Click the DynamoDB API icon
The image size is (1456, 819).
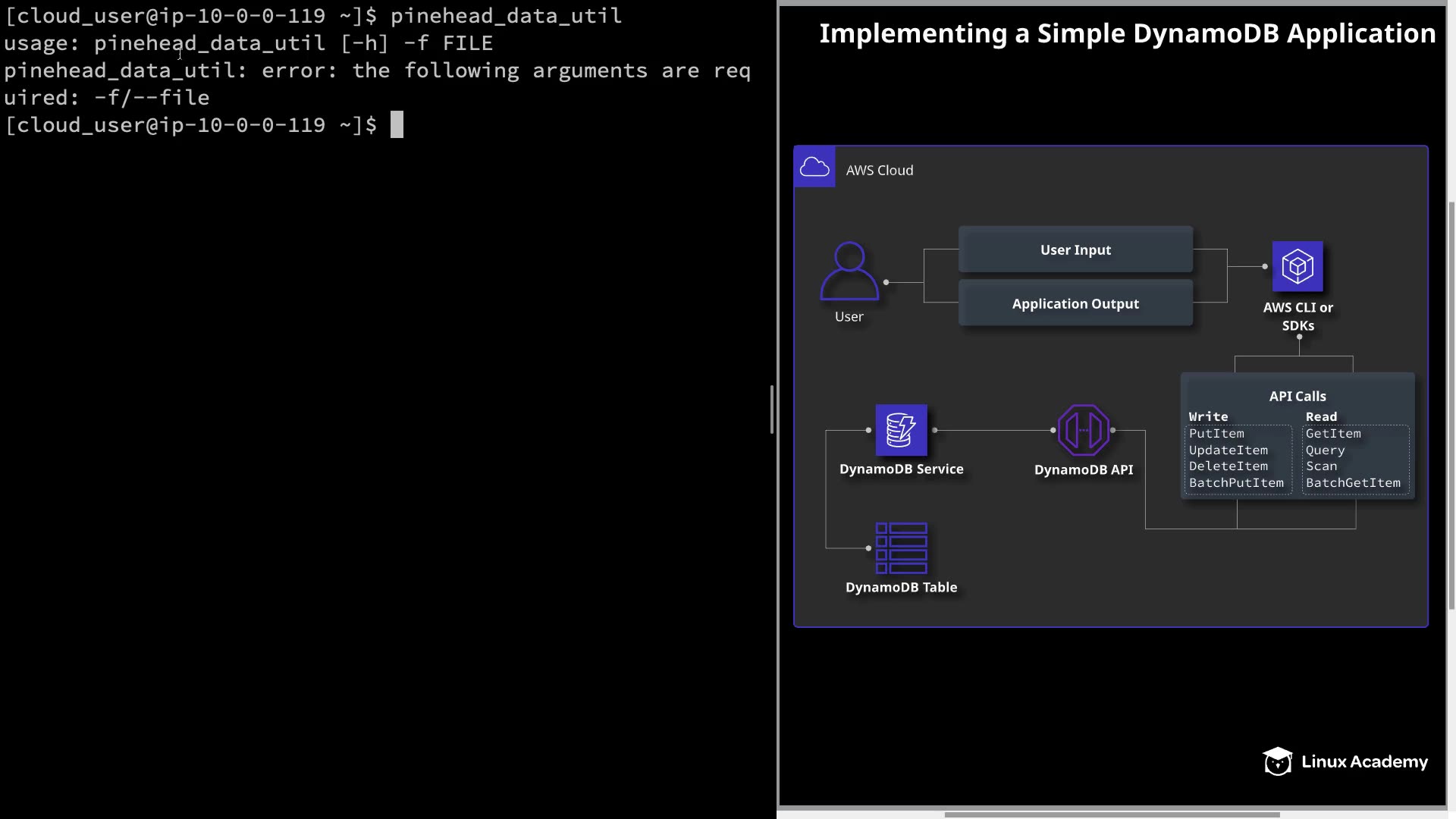pyautogui.click(x=1083, y=430)
